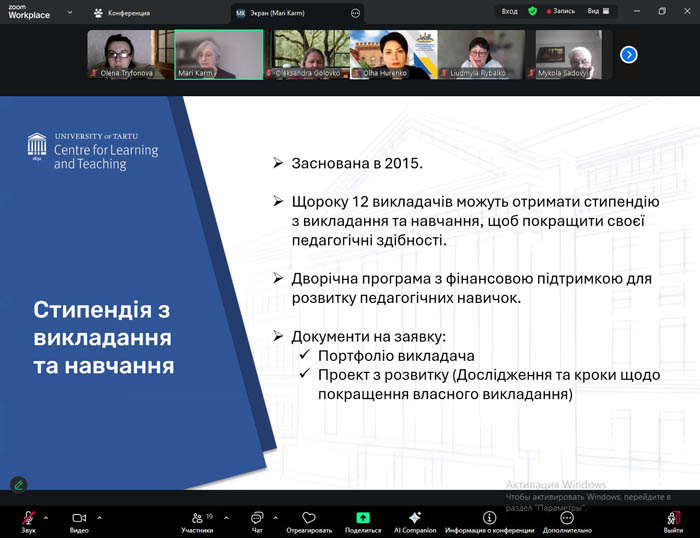Screen dimensions: 700x538
Task: Unmute the microphone with the Звук button
Action: pyautogui.click(x=28, y=519)
